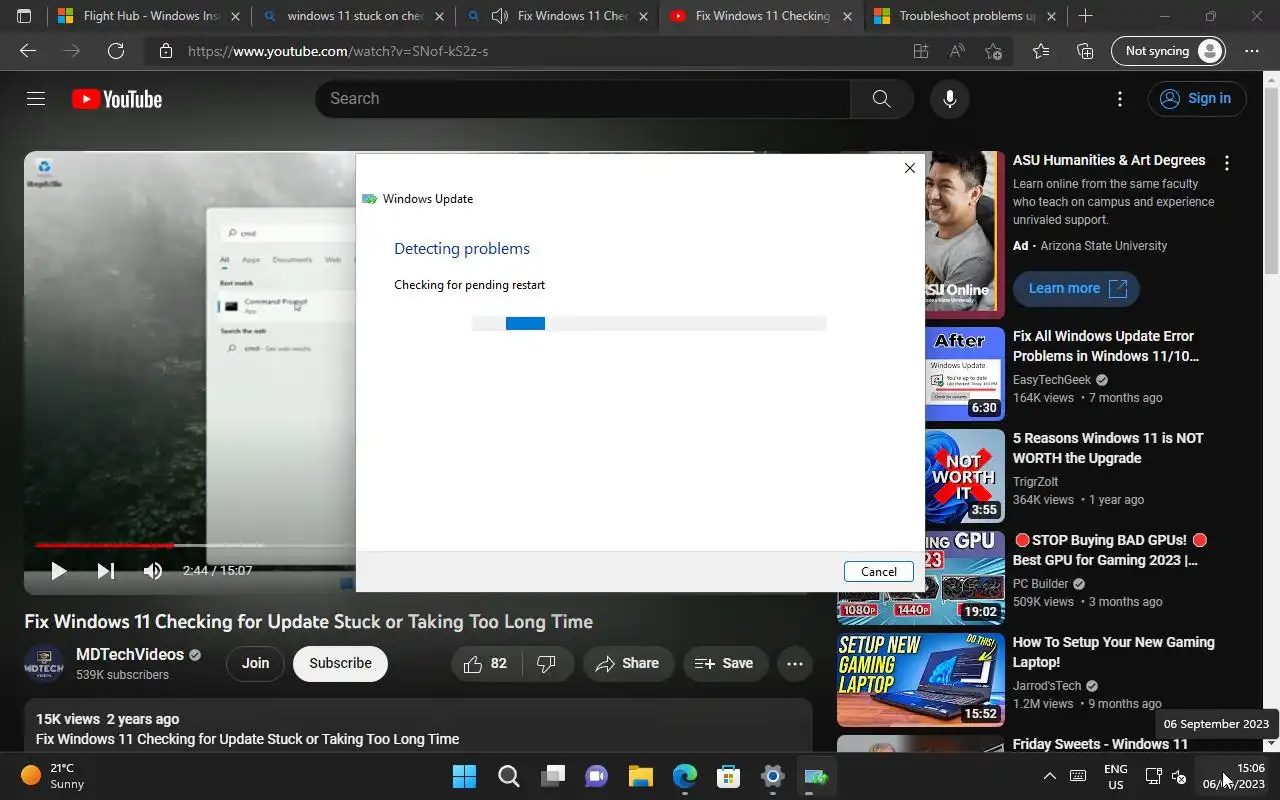Play the YouTube video
The image size is (1280, 800).
pyautogui.click(x=58, y=571)
